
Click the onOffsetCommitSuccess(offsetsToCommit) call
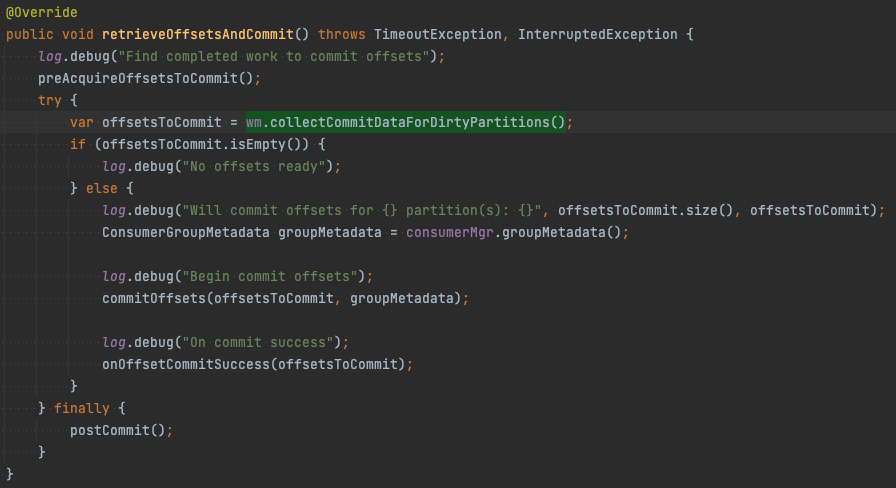point(254,364)
